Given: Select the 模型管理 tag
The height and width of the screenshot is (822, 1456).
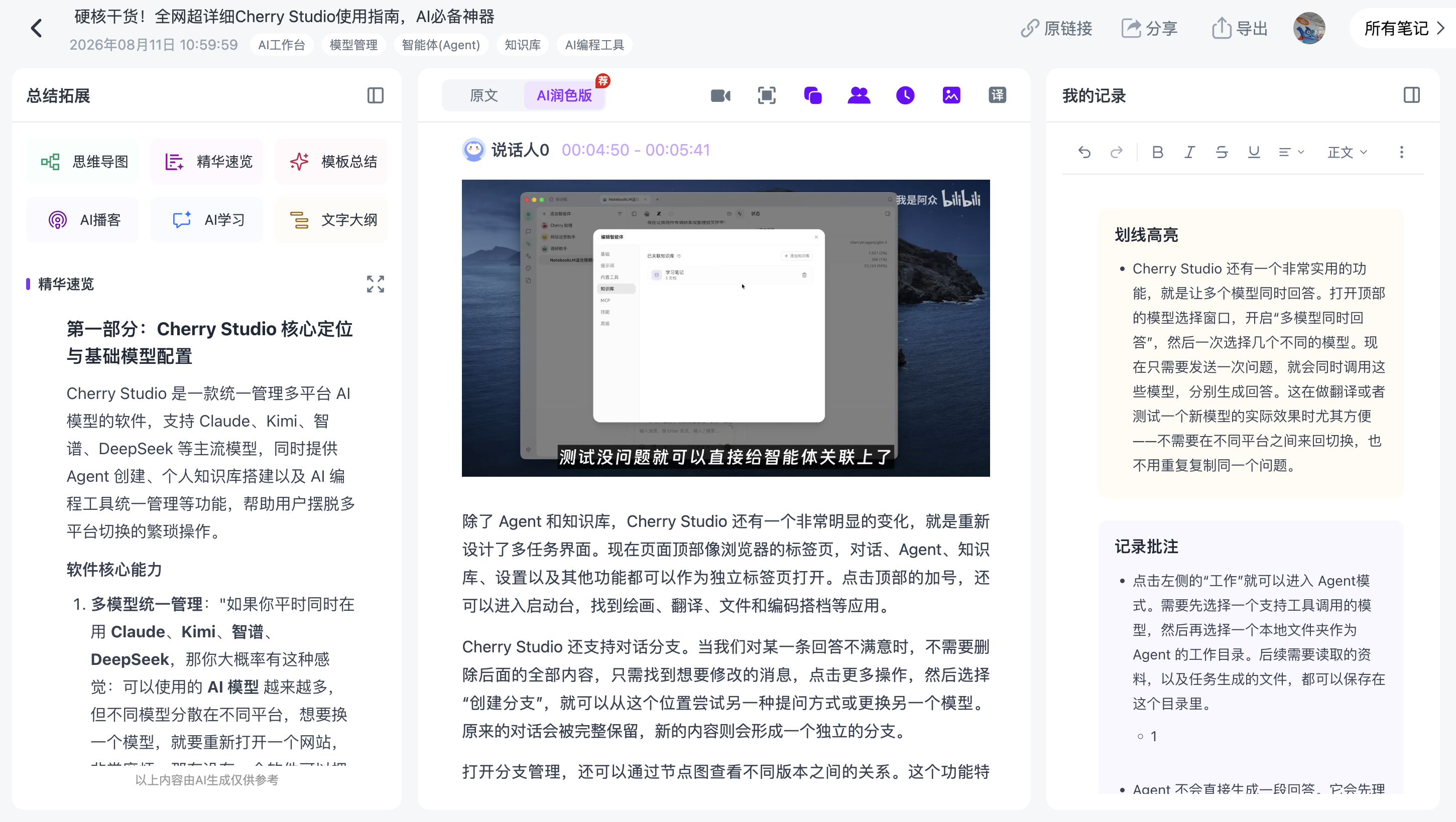Looking at the screenshot, I should point(353,45).
